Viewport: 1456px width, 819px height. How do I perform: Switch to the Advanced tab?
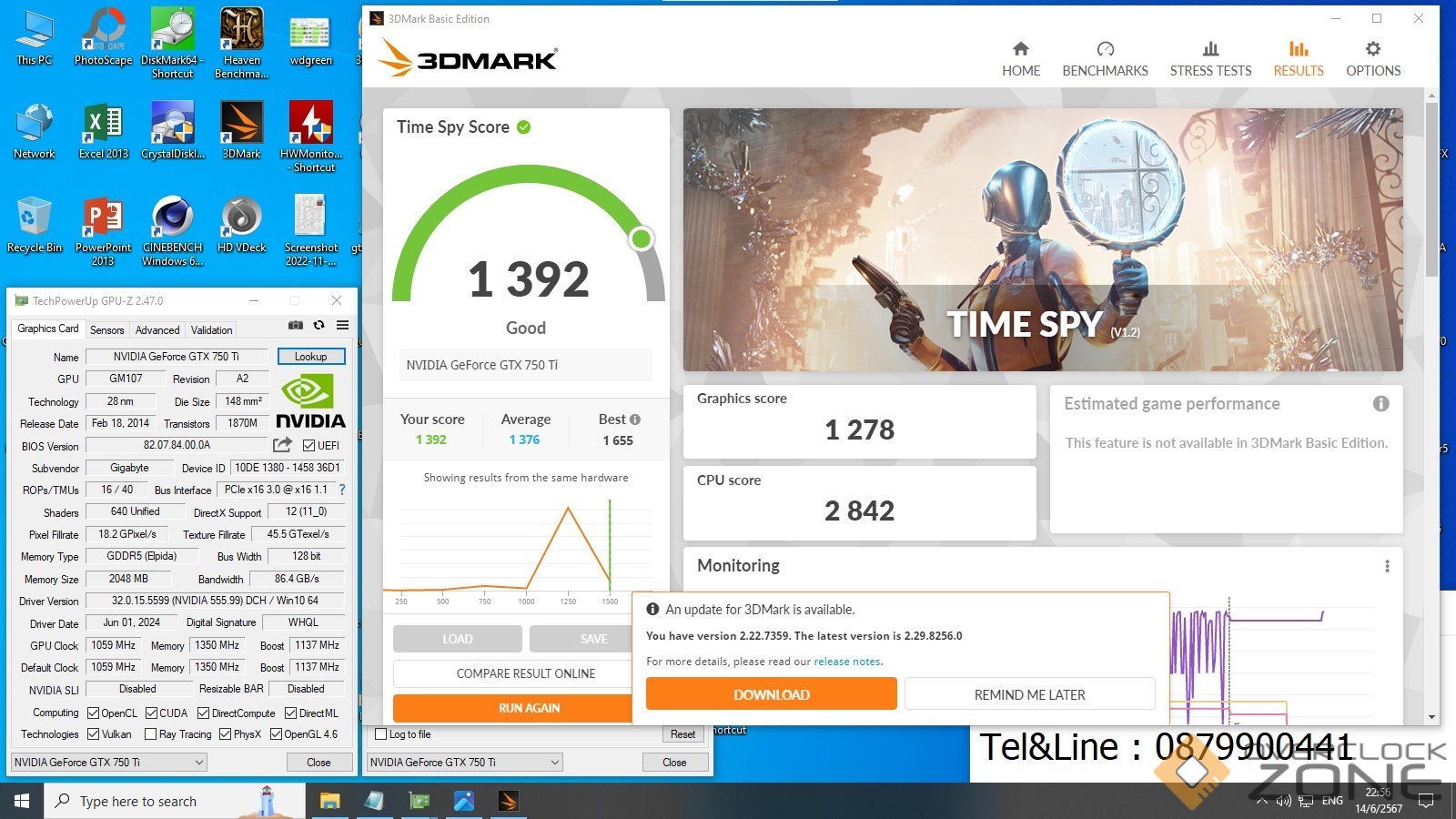pyautogui.click(x=157, y=329)
